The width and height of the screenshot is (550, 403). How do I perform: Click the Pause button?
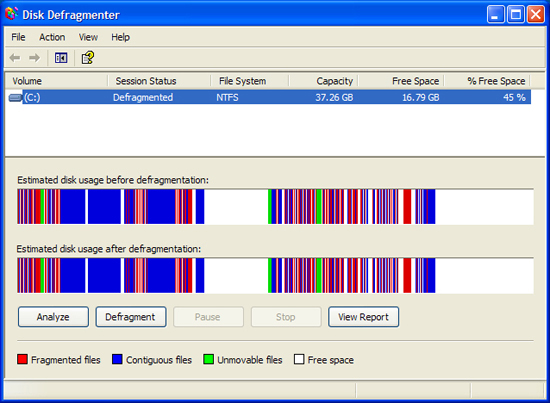[208, 317]
